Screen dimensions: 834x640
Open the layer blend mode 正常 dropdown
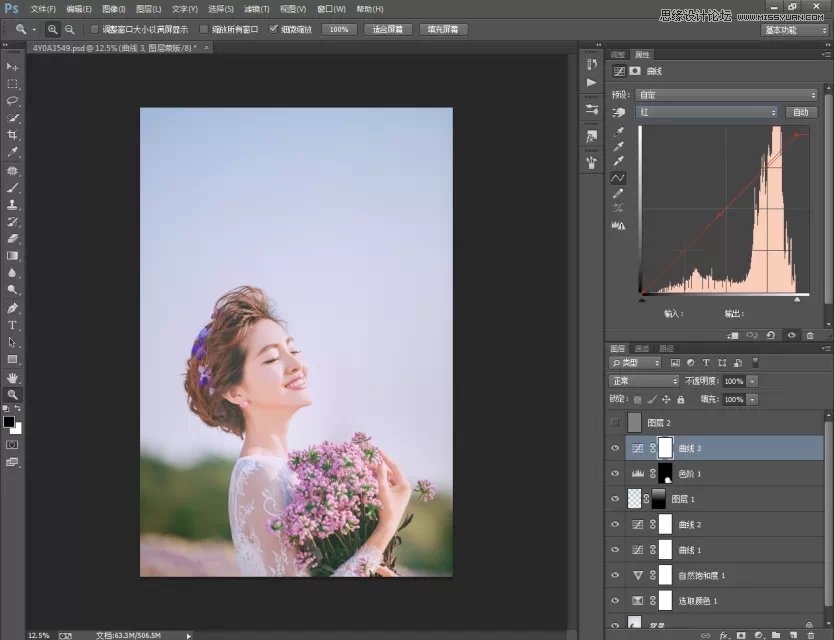coord(645,381)
